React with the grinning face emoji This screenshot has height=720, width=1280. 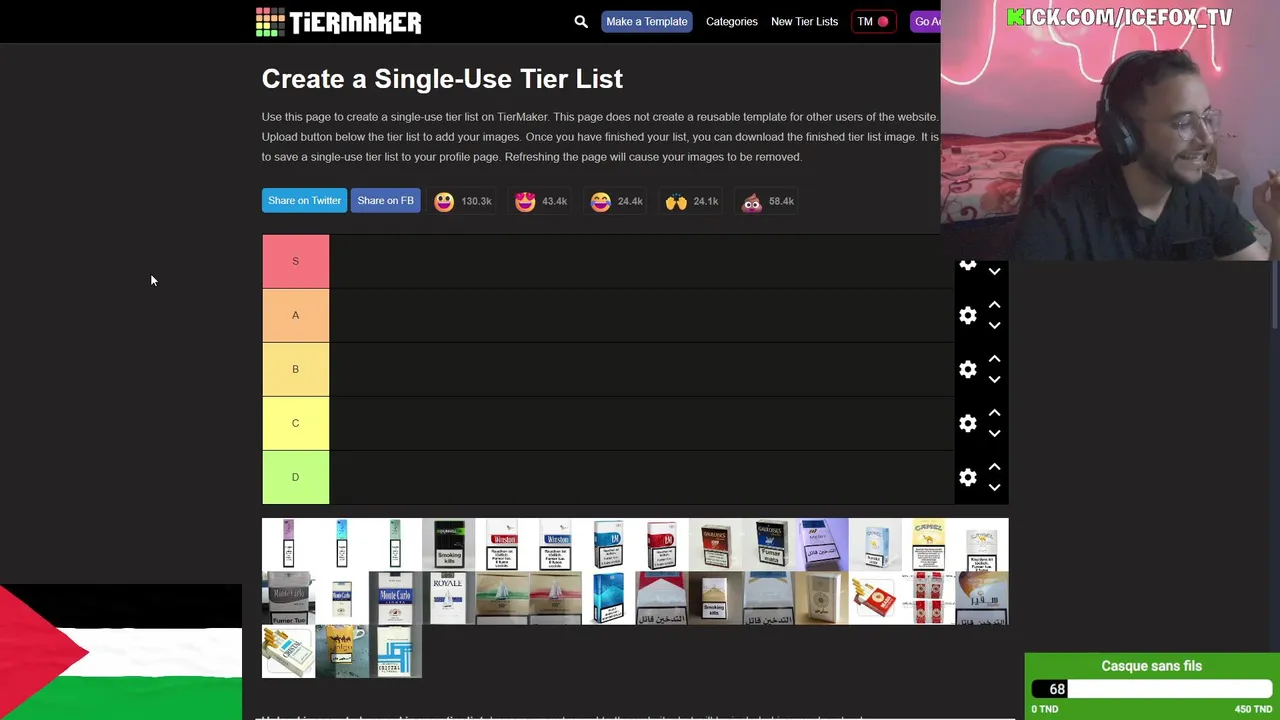click(444, 201)
